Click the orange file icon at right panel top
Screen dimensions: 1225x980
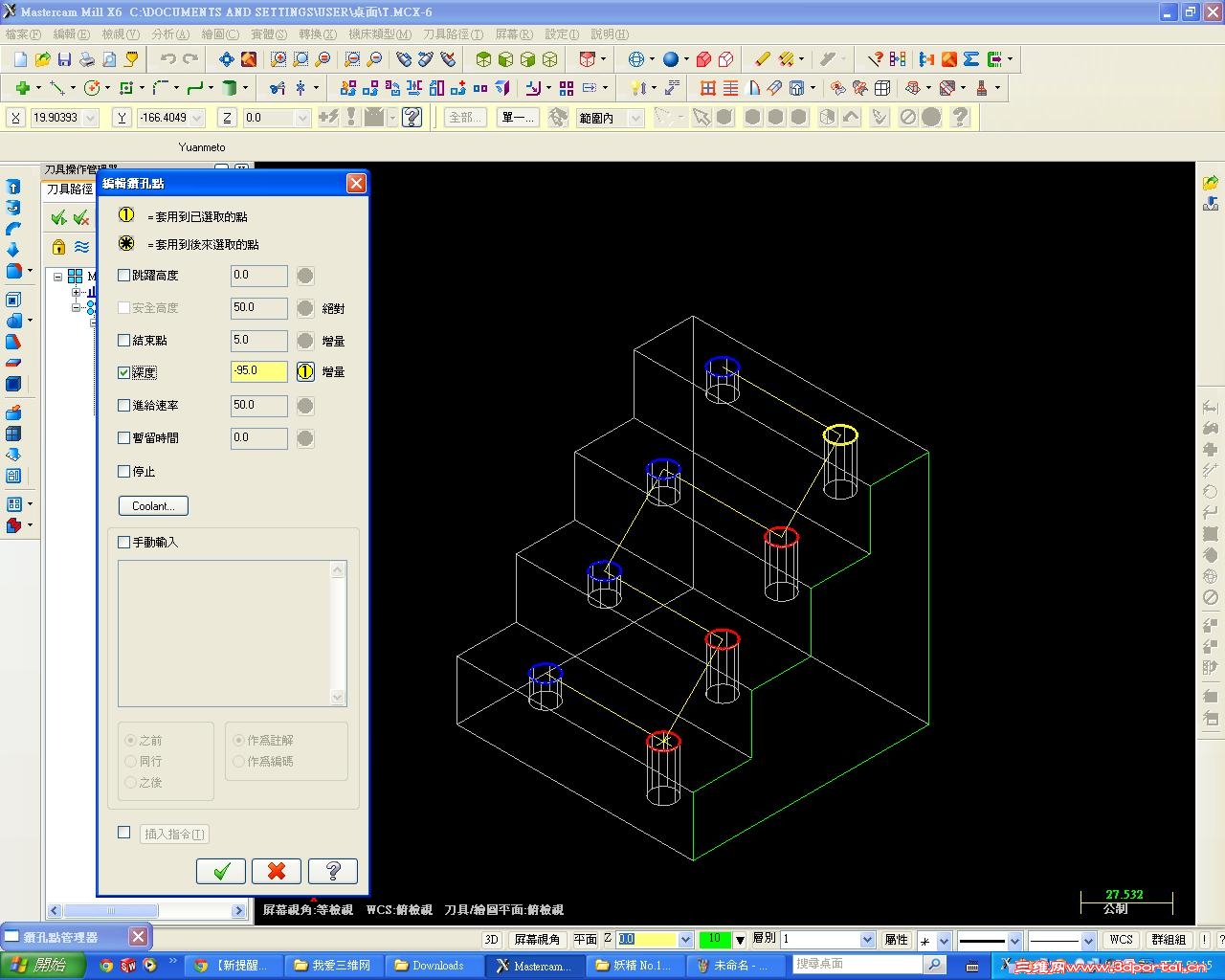point(1211,182)
